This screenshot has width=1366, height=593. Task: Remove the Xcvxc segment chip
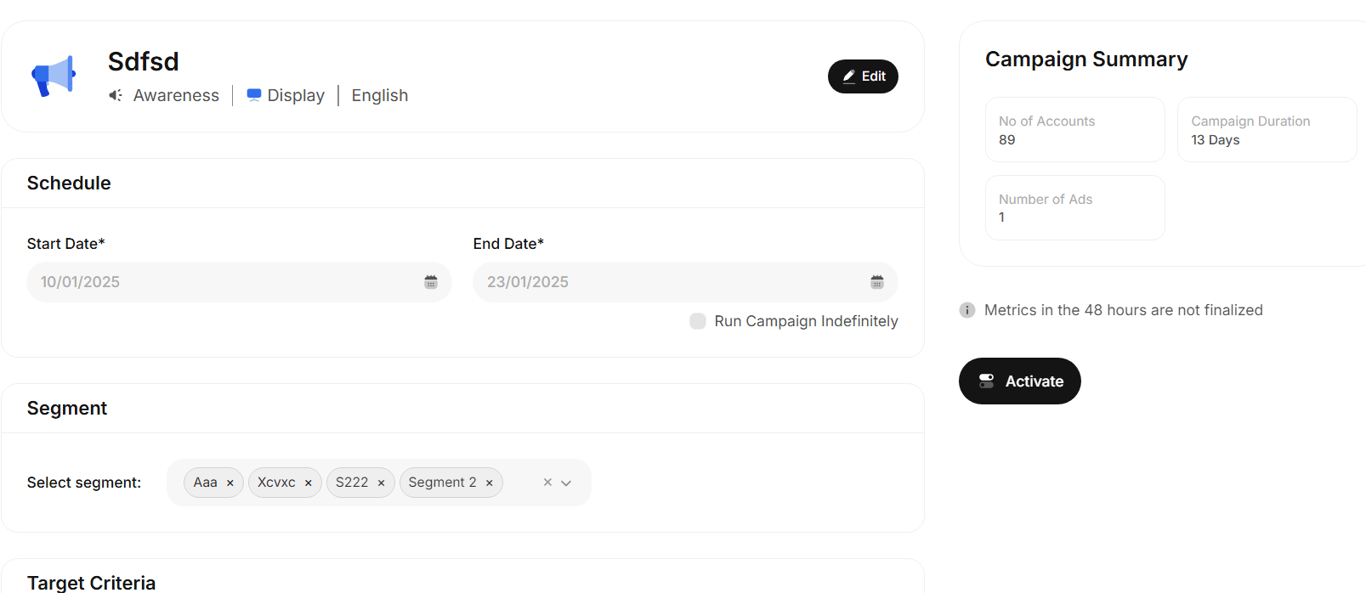click(308, 483)
